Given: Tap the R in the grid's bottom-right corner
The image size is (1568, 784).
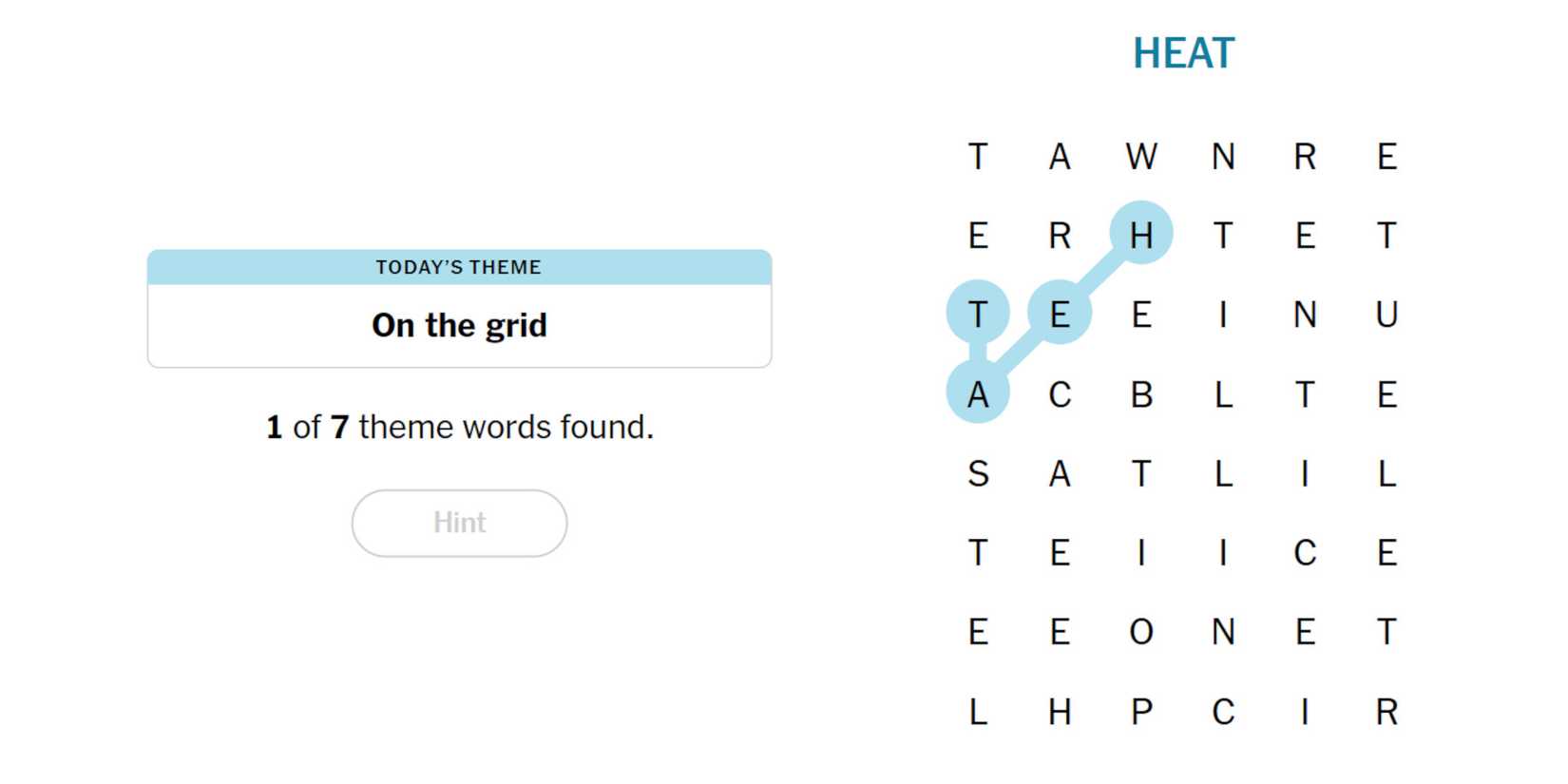Looking at the screenshot, I should 1386,712.
